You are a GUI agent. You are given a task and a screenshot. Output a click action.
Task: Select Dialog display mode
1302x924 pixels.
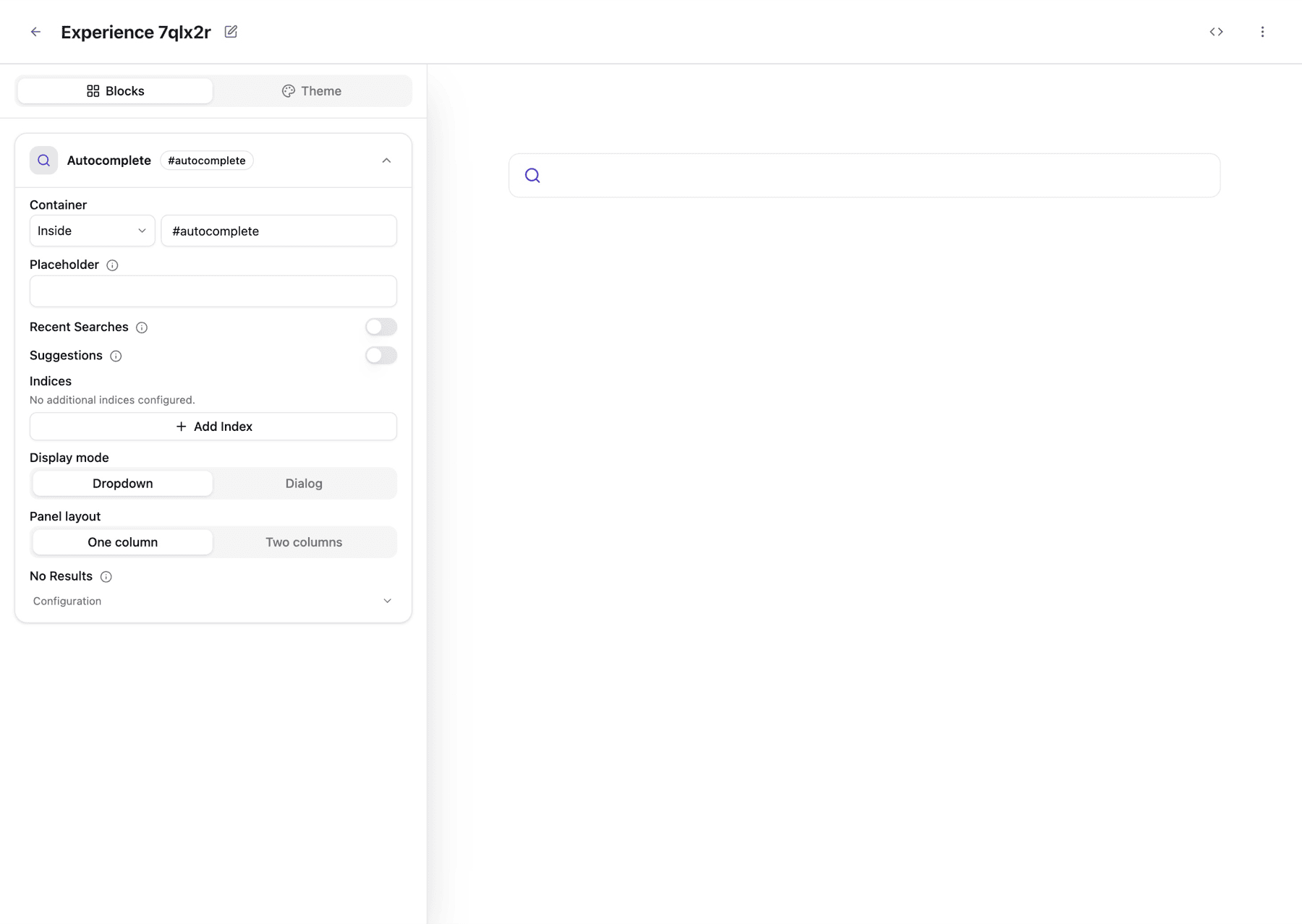(304, 483)
